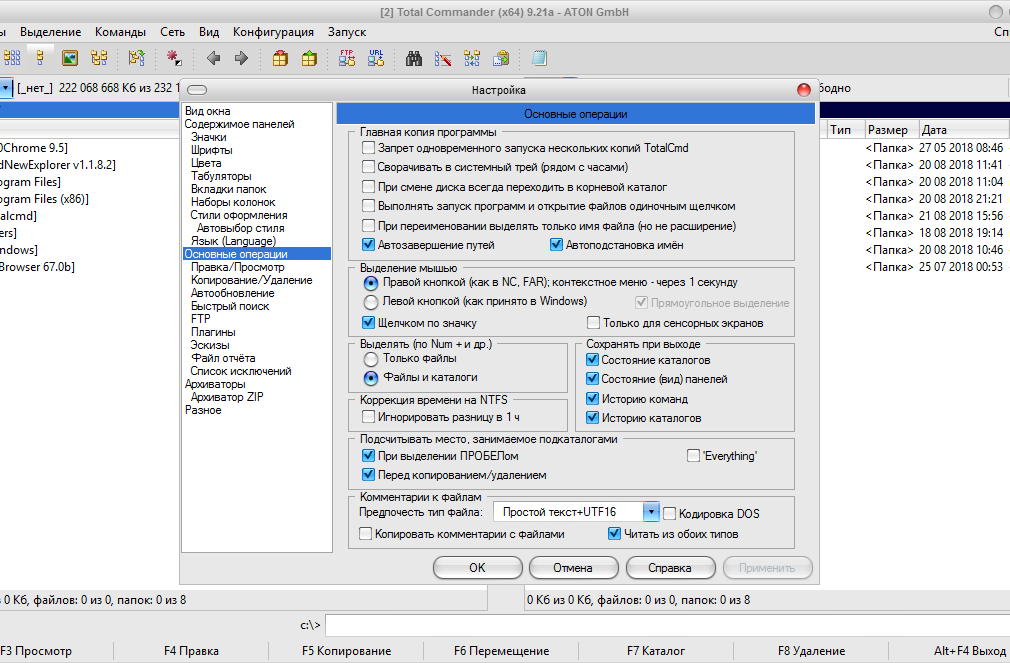Open the Конфигурация menu
This screenshot has height=663, width=1010.
[273, 32]
